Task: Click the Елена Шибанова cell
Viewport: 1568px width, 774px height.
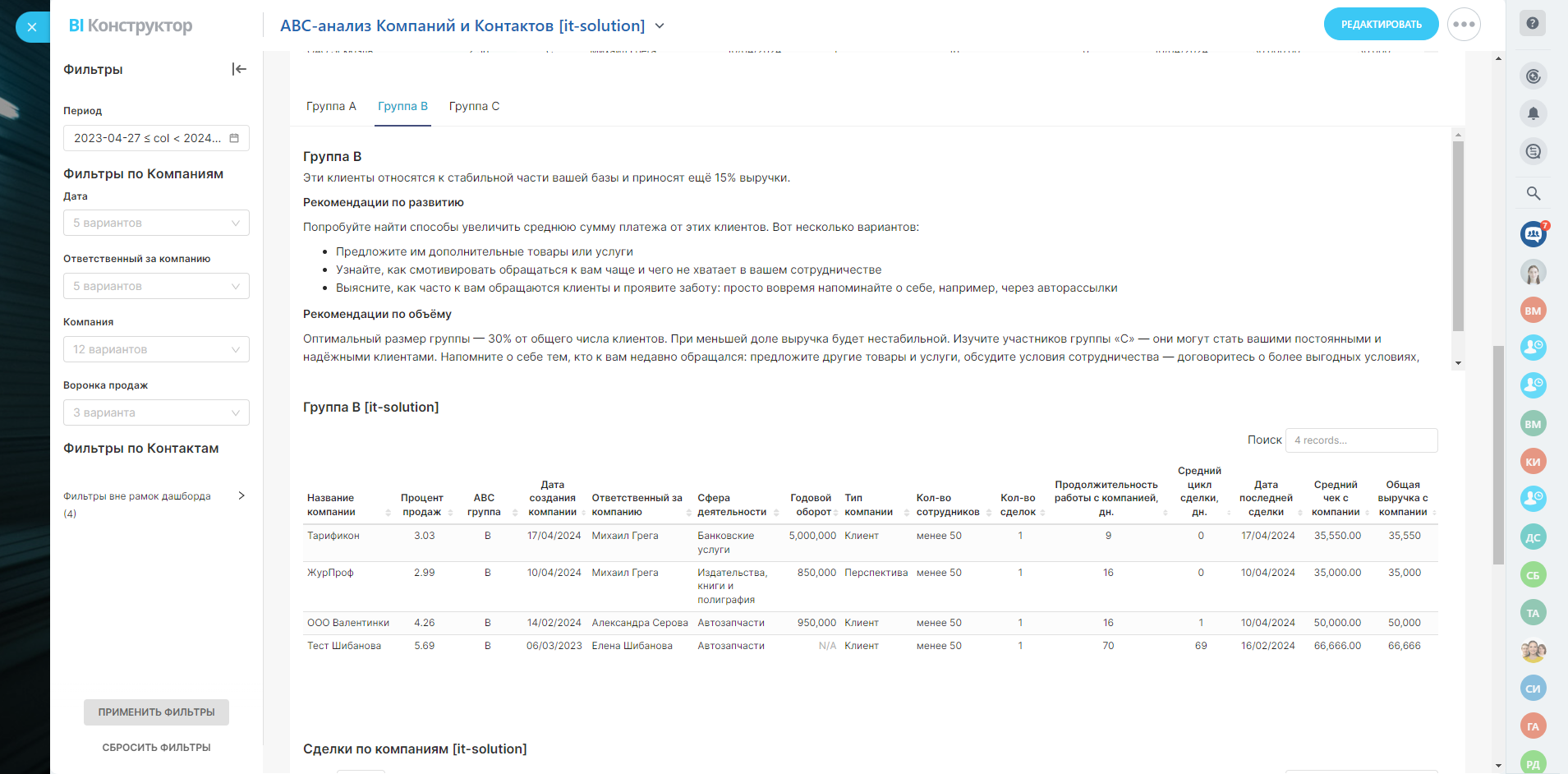Action: (x=632, y=646)
